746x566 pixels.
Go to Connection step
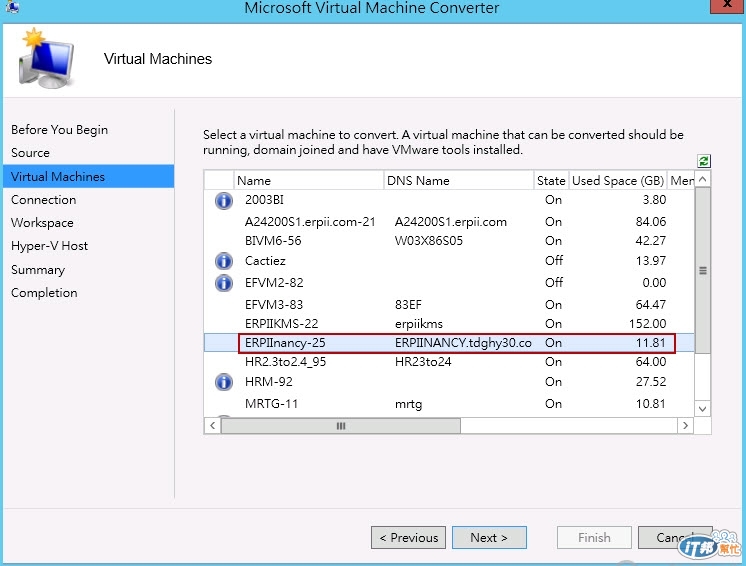(x=44, y=200)
